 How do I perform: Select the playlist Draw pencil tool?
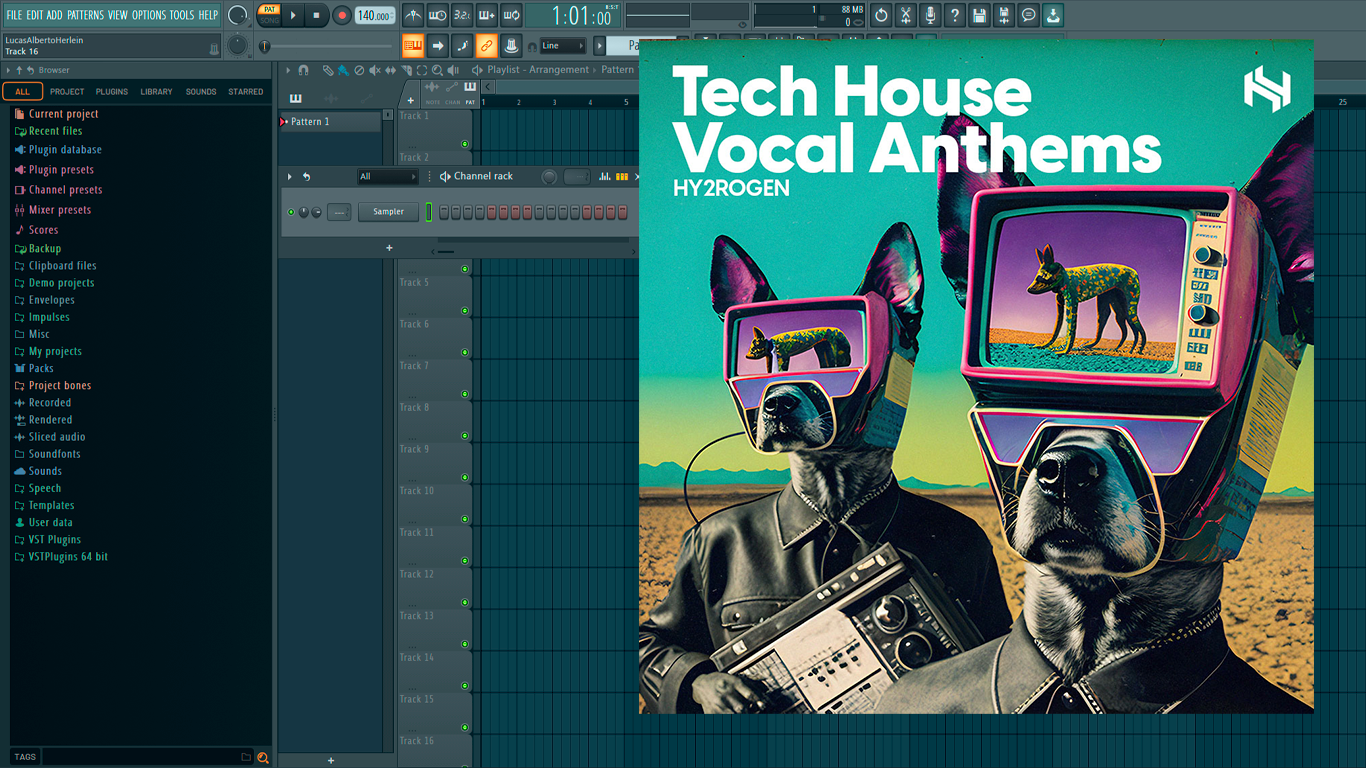point(328,70)
